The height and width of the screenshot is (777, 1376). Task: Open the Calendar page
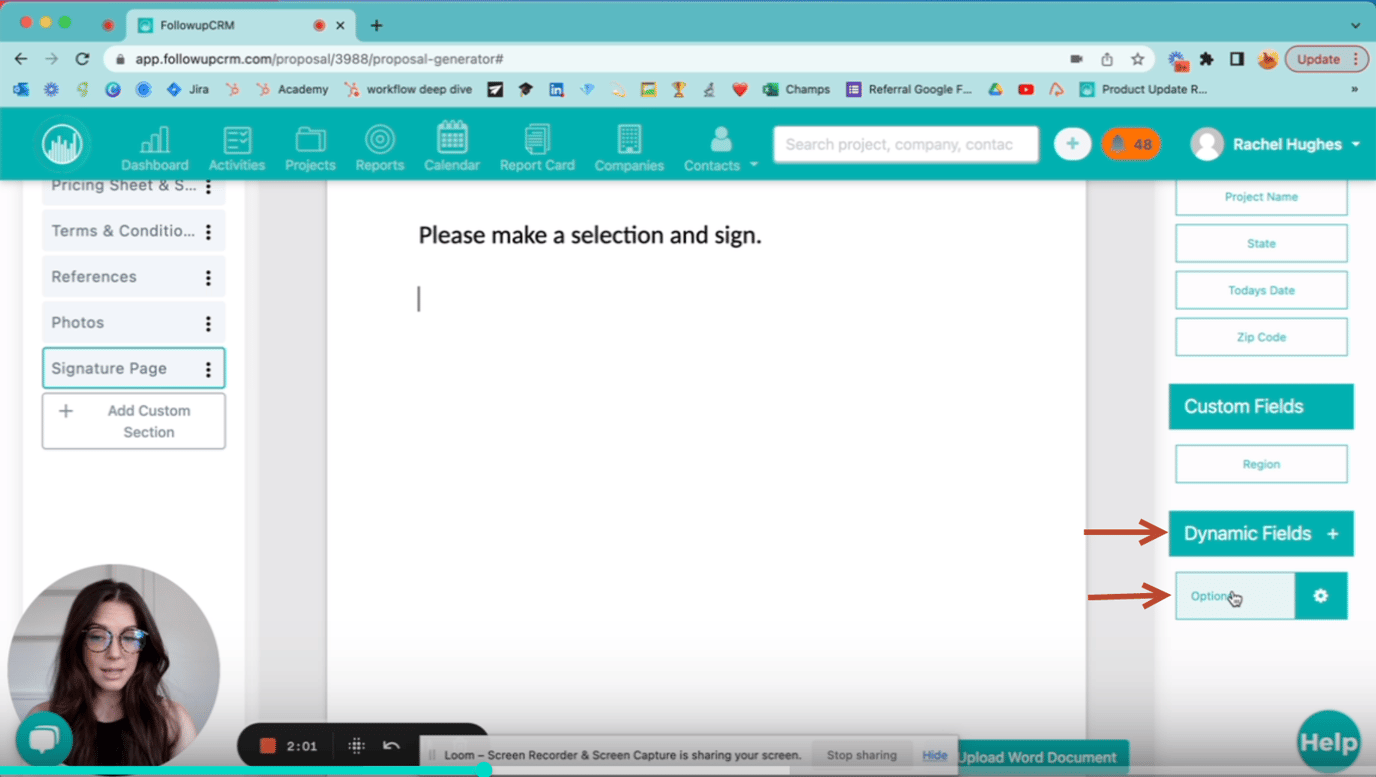pyautogui.click(x=452, y=148)
